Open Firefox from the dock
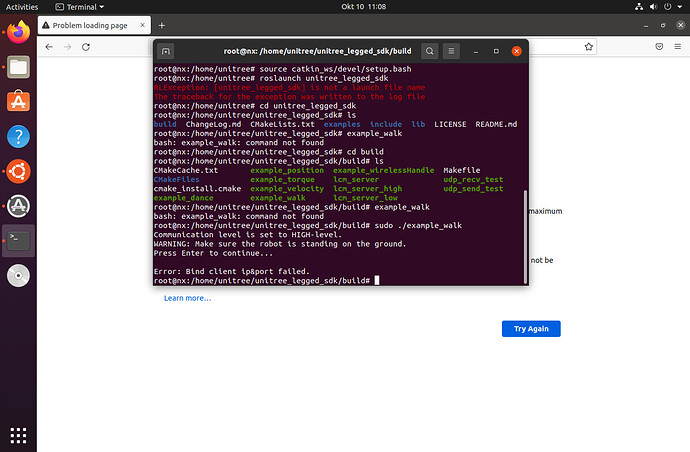The height and width of the screenshot is (452, 690). tap(18, 32)
